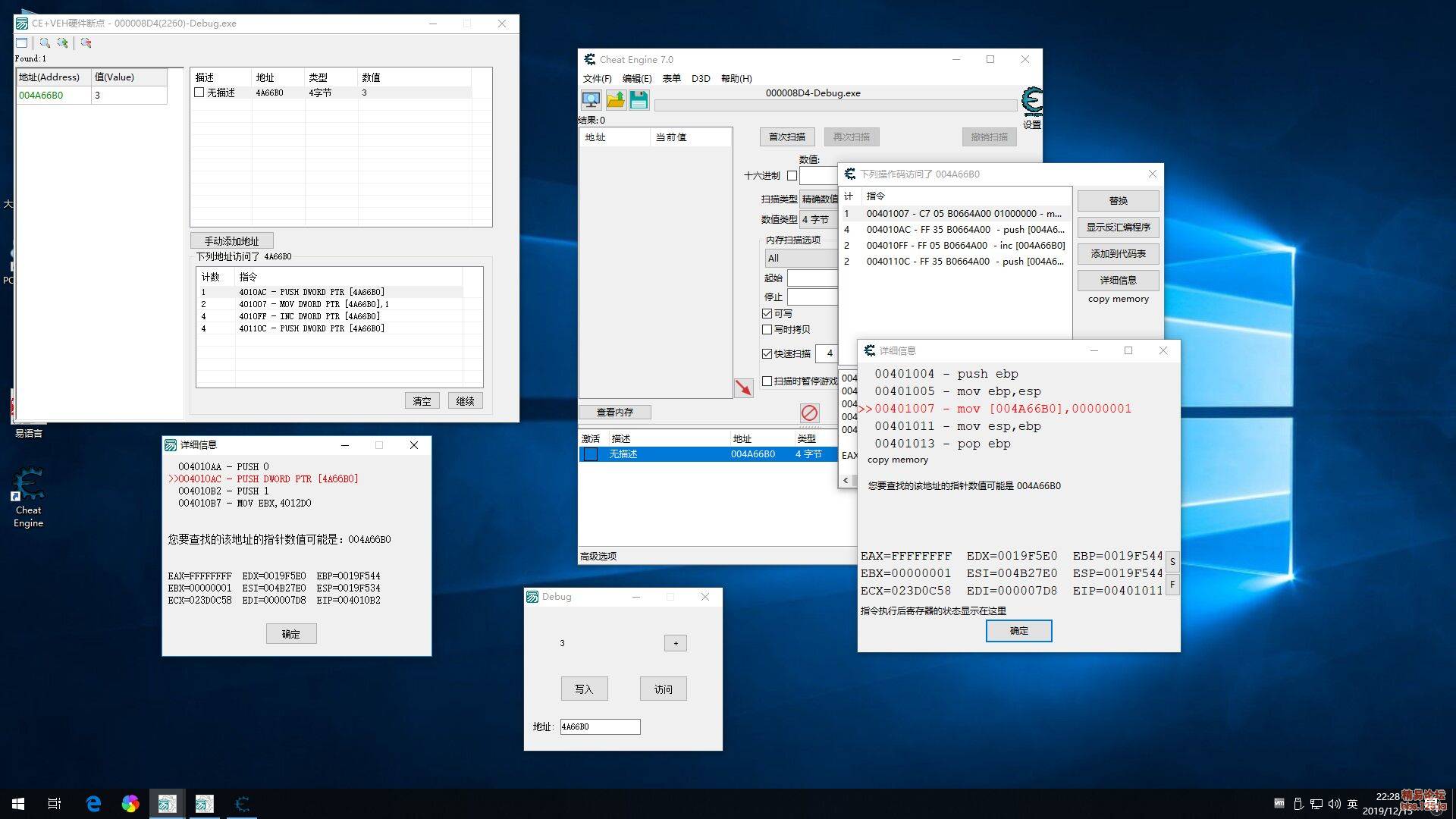Screen dimensions: 1456x819
Task: Click the colorful pinwheel icon on the taskbar
Action: (130, 804)
